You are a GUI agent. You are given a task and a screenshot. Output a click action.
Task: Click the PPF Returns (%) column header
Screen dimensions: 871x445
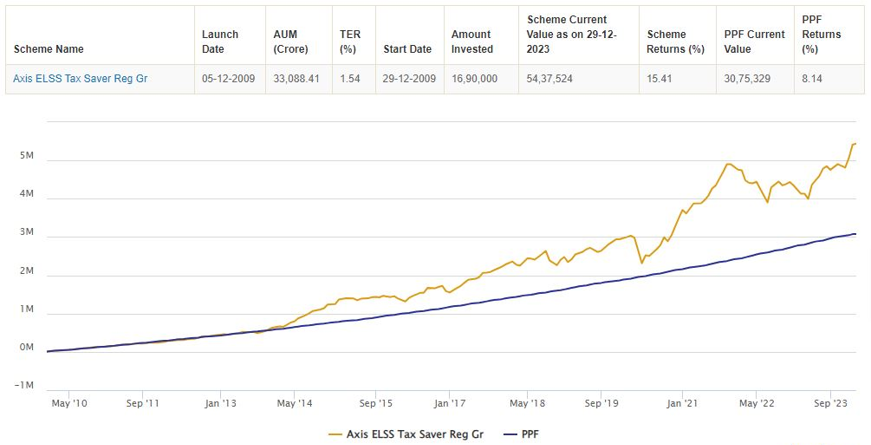[821, 34]
